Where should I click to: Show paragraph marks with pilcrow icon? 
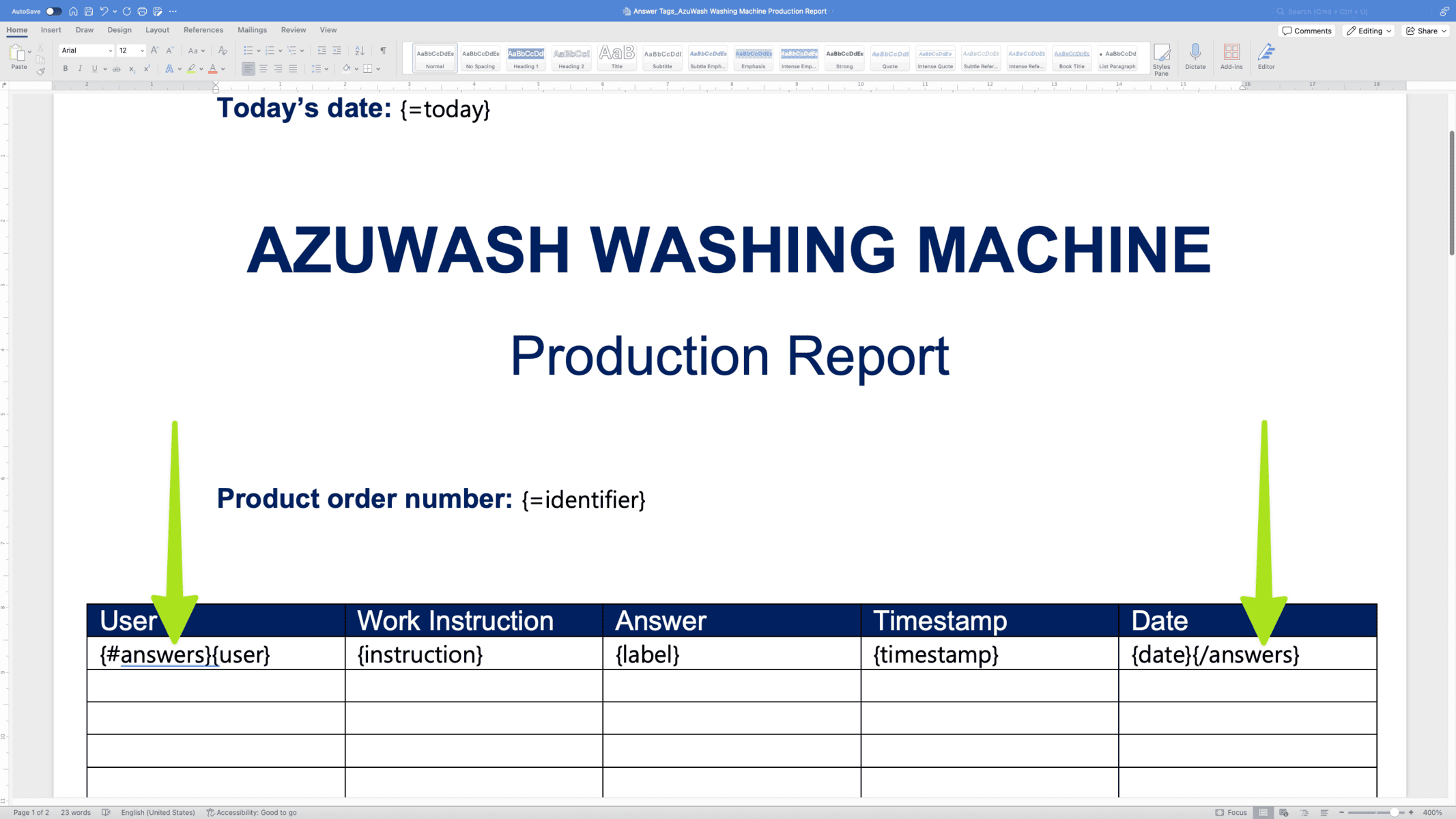pos(383,51)
